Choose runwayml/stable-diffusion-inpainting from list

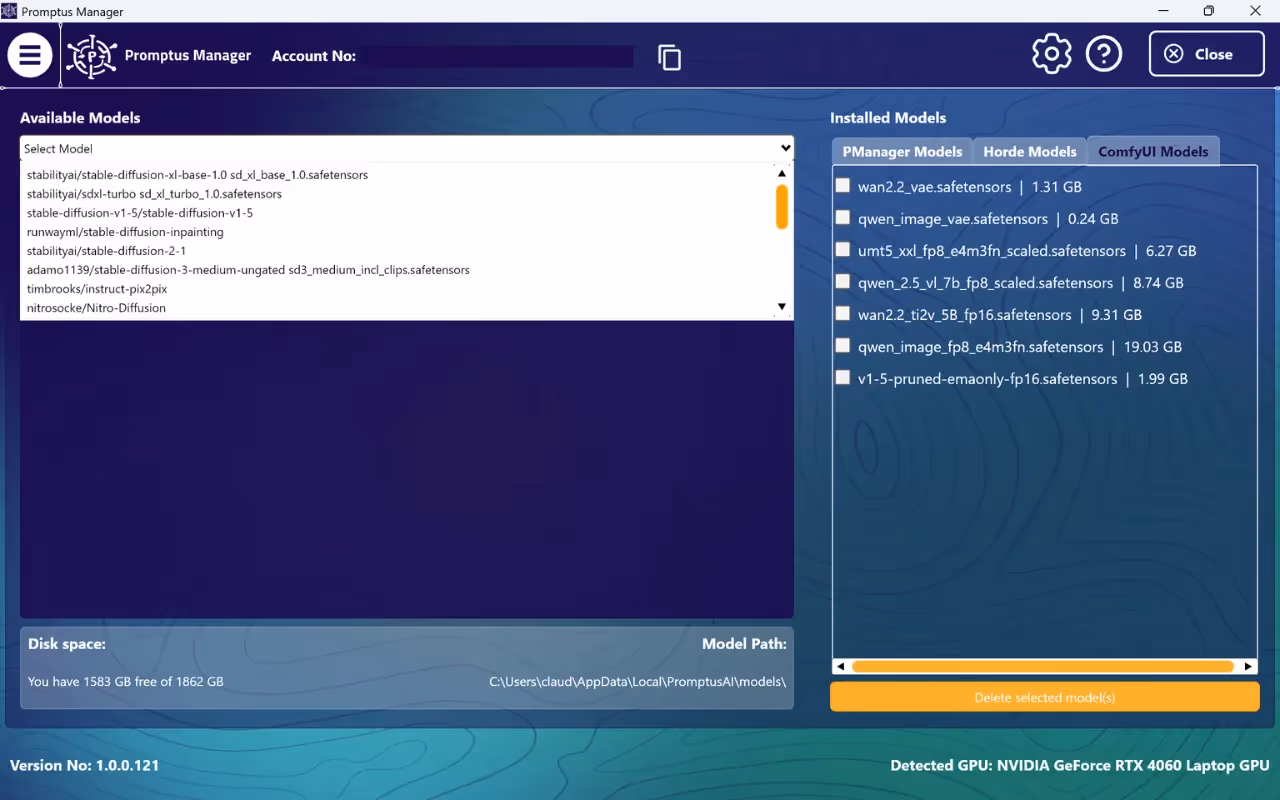pos(125,232)
